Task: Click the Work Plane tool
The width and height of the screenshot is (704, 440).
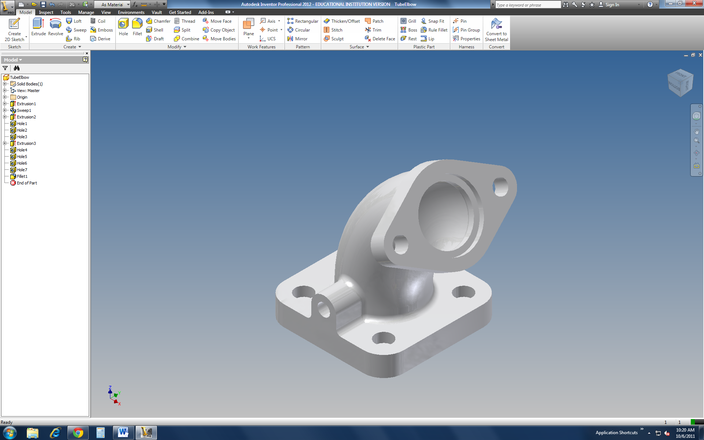Action: click(248, 28)
